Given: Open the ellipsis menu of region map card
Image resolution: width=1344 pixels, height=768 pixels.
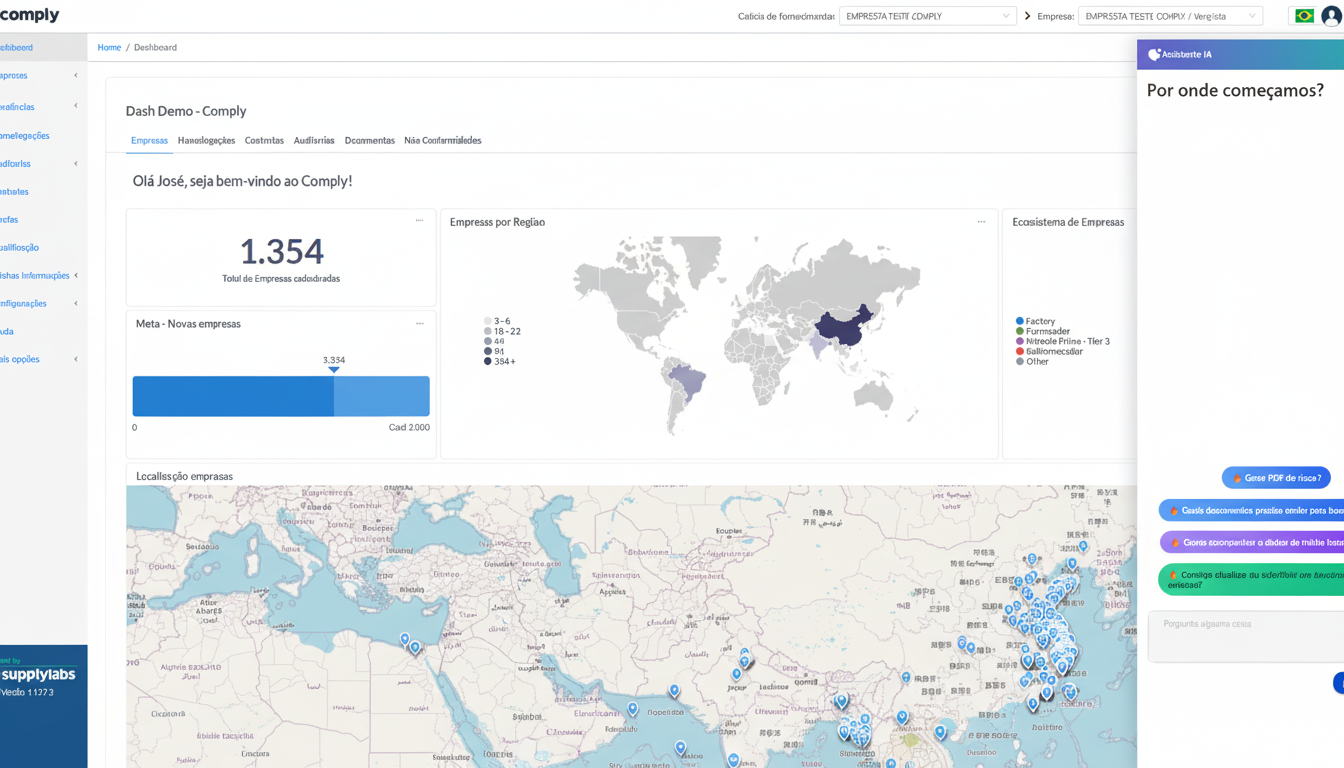Looking at the screenshot, I should tap(981, 222).
